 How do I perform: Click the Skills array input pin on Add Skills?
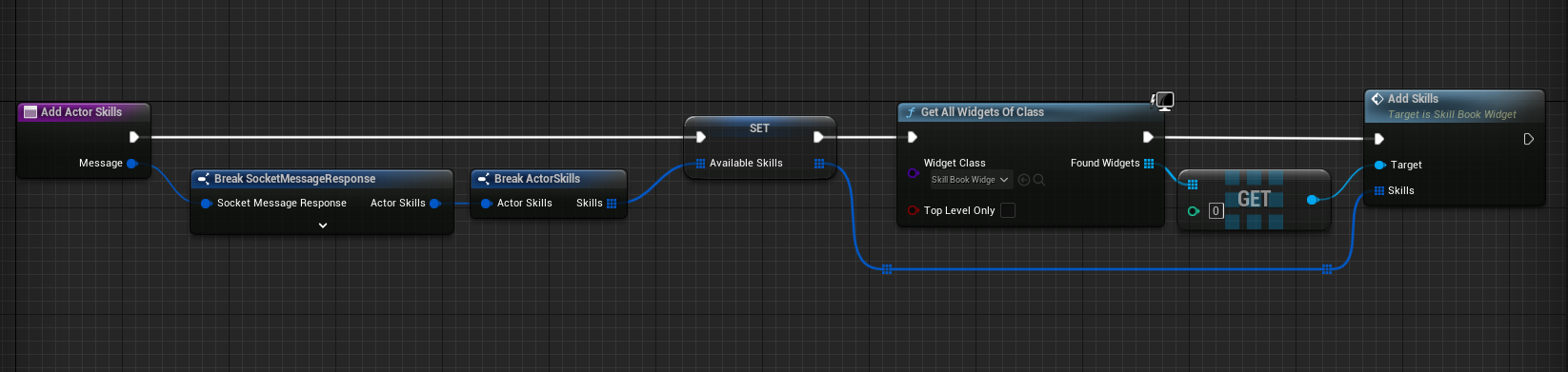tap(1379, 191)
